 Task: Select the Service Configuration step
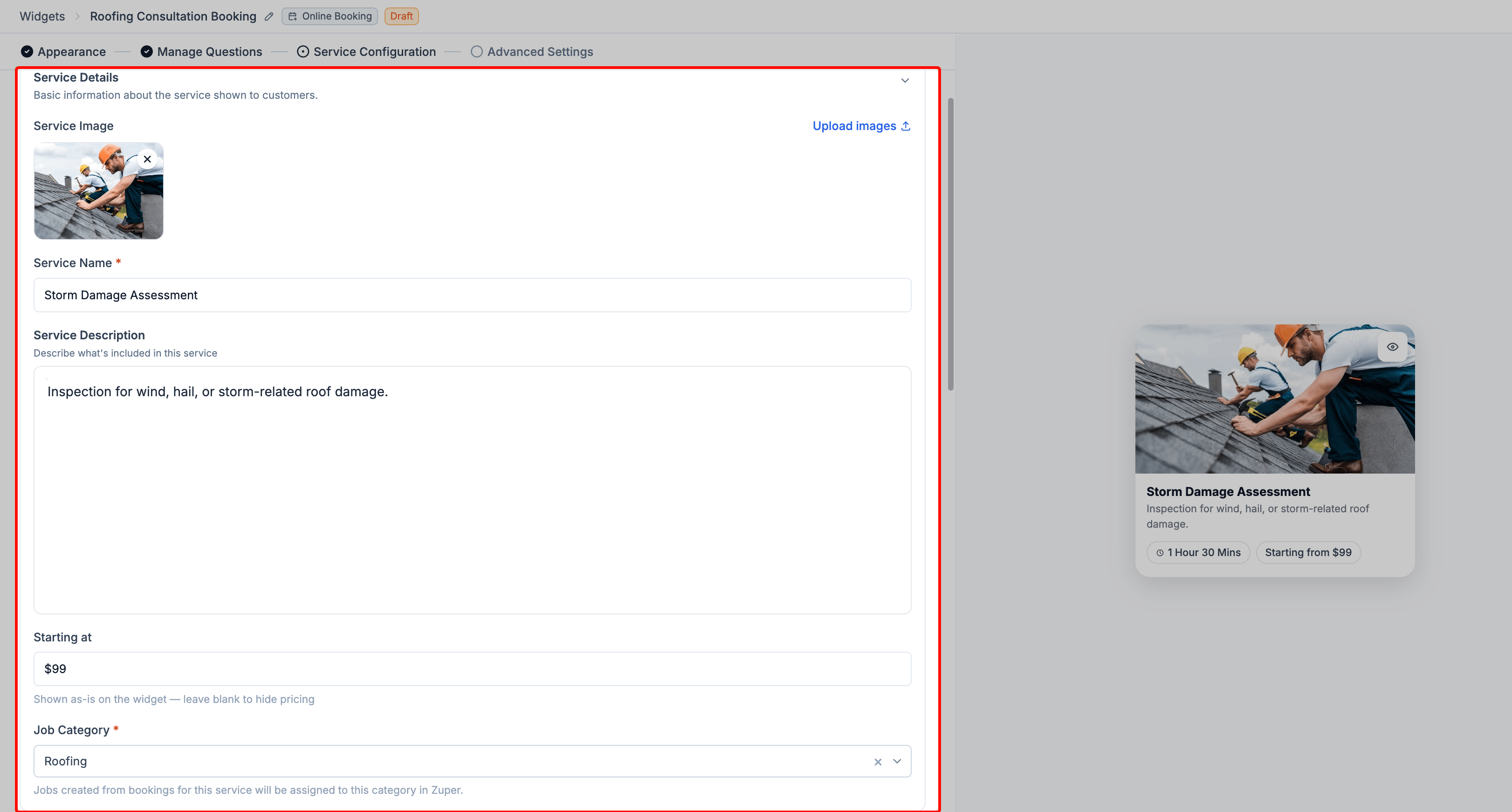tap(366, 52)
